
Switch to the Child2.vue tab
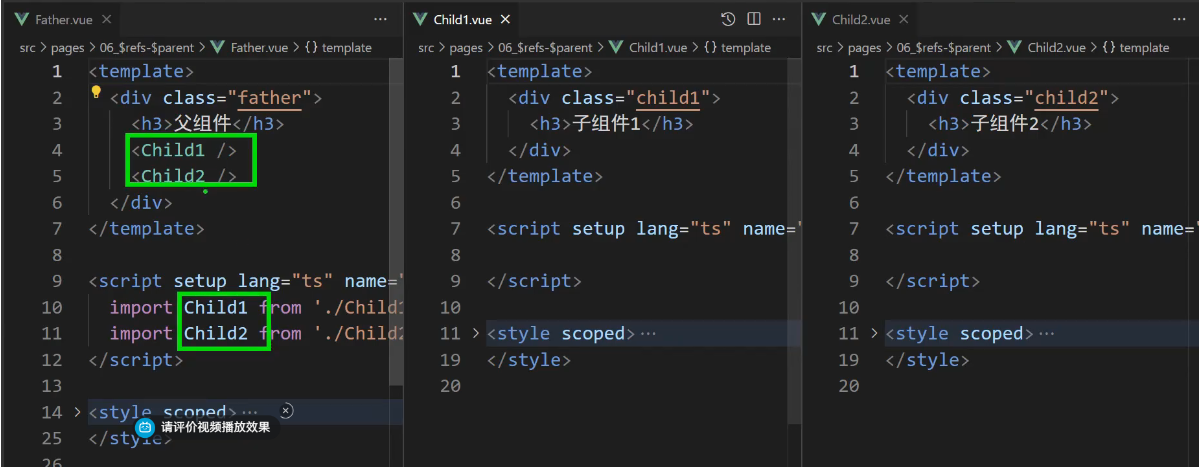pos(862,19)
